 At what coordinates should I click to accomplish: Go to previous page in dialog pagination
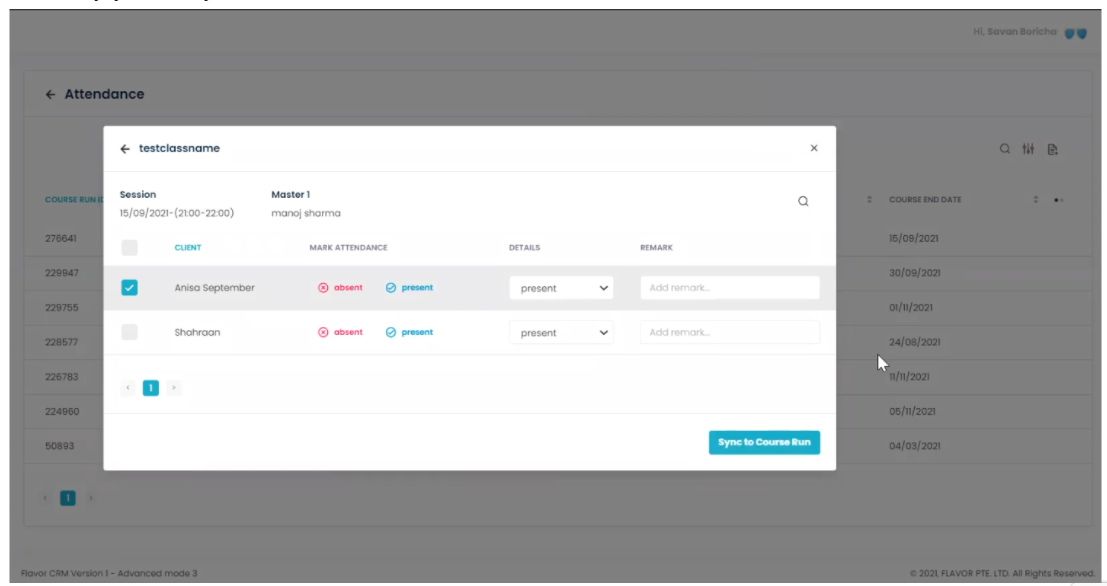tap(128, 388)
